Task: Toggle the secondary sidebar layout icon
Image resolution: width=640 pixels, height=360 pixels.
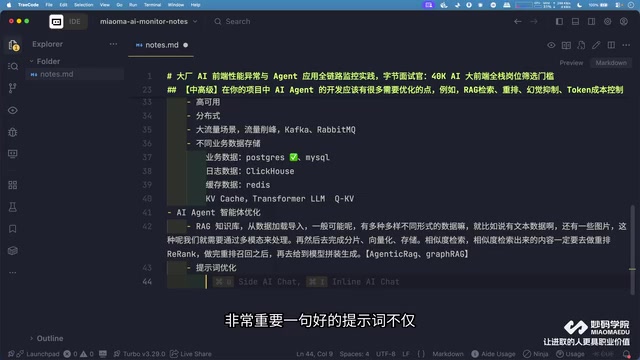Action: (x=591, y=21)
